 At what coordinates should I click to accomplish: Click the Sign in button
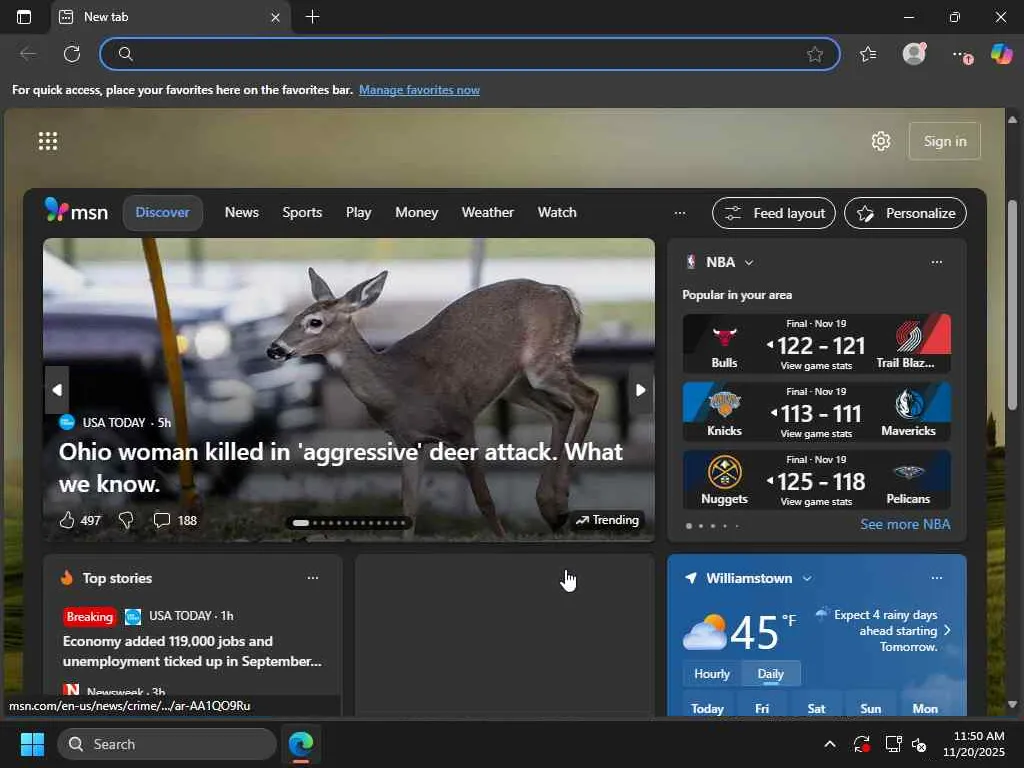click(944, 141)
